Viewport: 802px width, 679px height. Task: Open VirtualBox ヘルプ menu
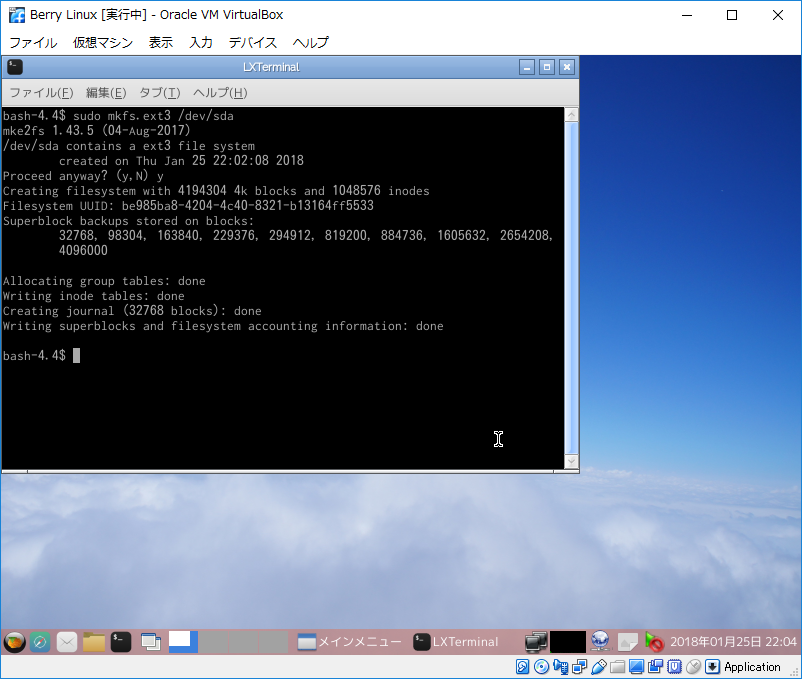coord(310,42)
